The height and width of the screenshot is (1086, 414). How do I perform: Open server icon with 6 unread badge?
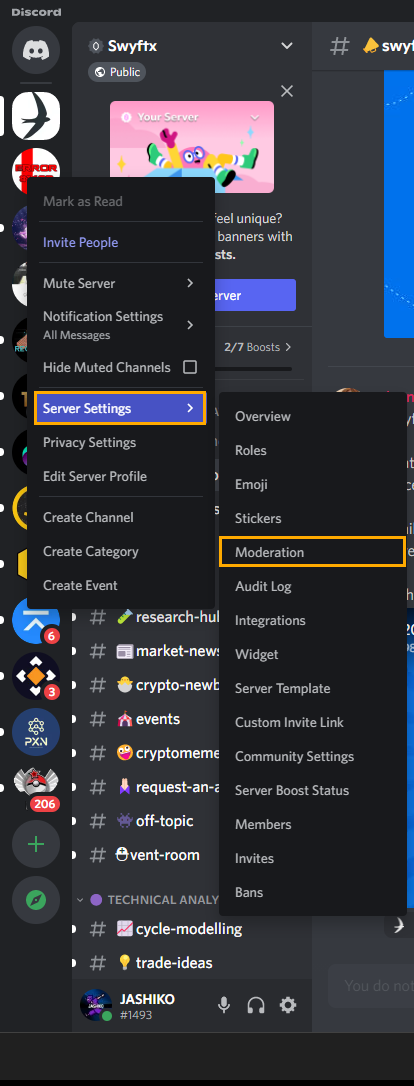(36, 621)
